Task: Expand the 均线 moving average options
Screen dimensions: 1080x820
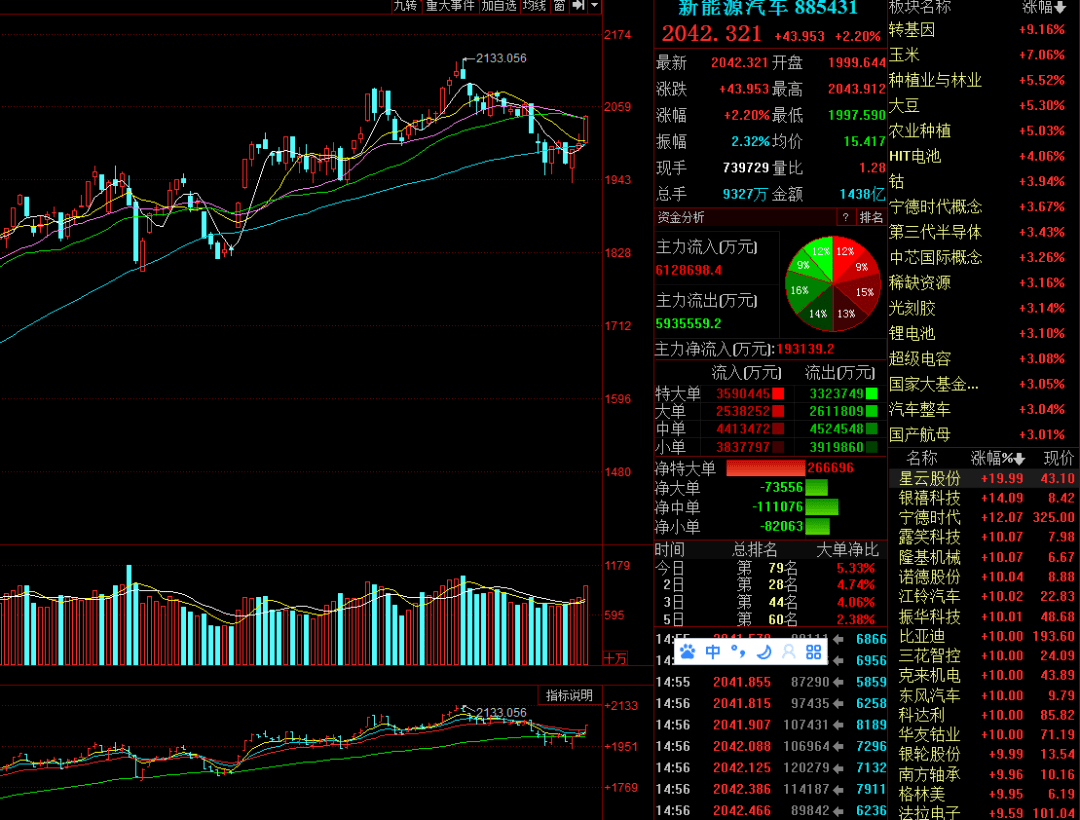Action: pyautogui.click(x=535, y=6)
